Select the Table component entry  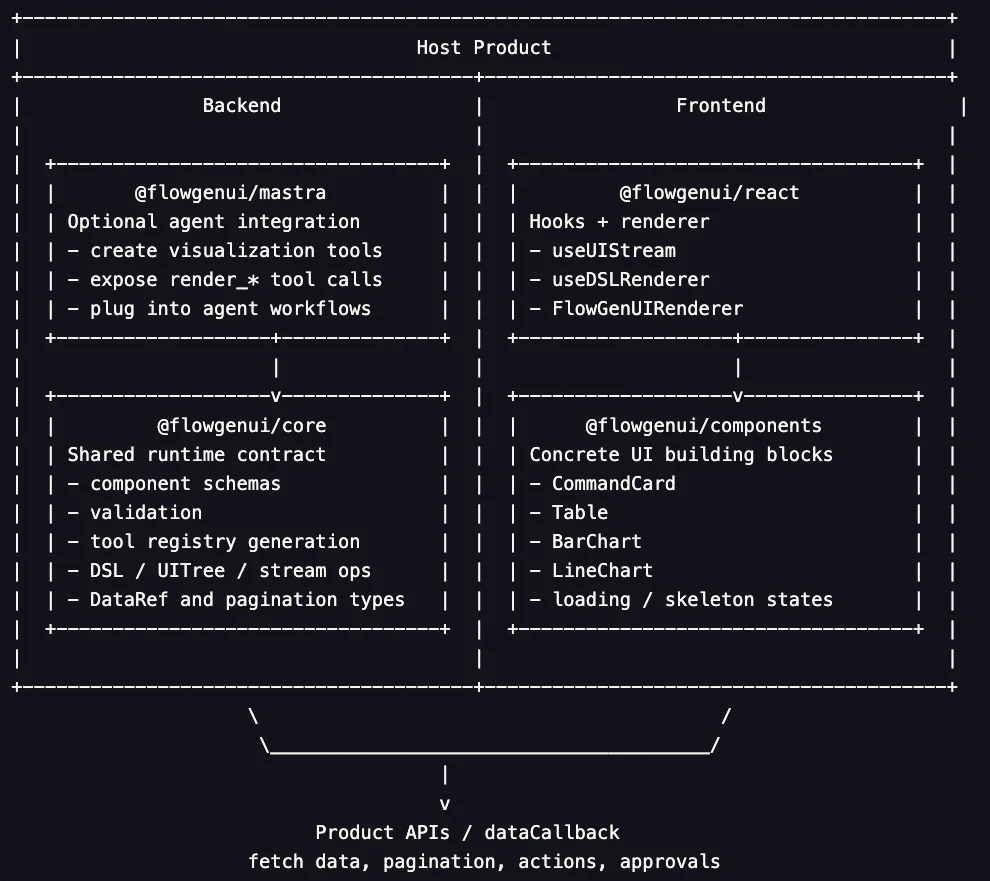(579, 512)
